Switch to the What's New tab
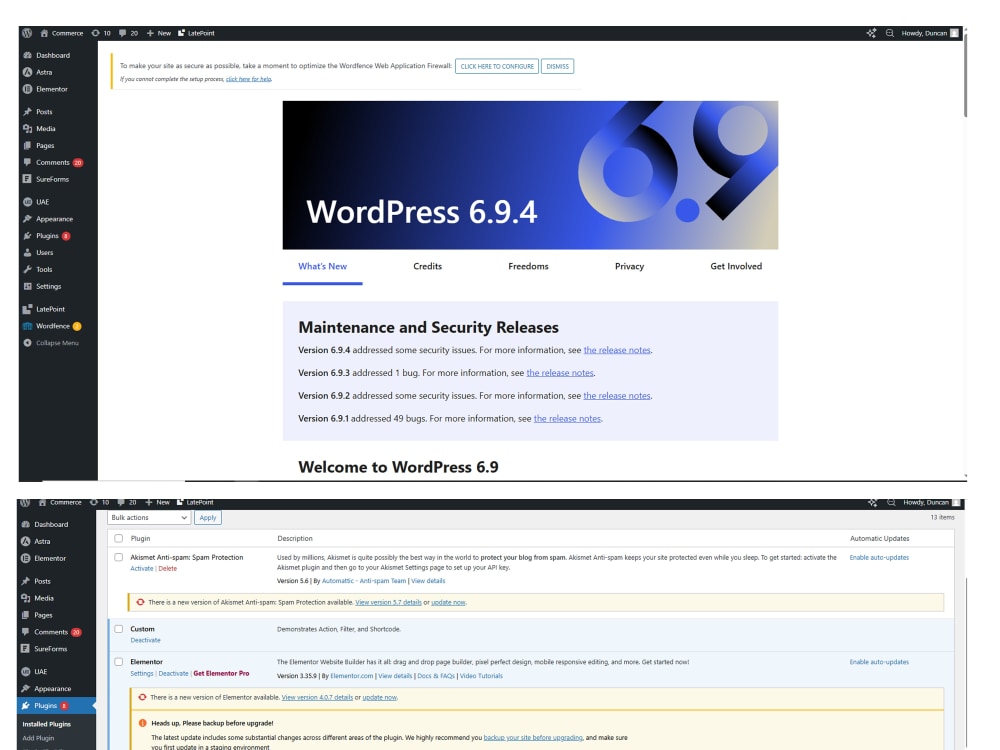Viewport: 1000px width, 750px height. tap(323, 267)
